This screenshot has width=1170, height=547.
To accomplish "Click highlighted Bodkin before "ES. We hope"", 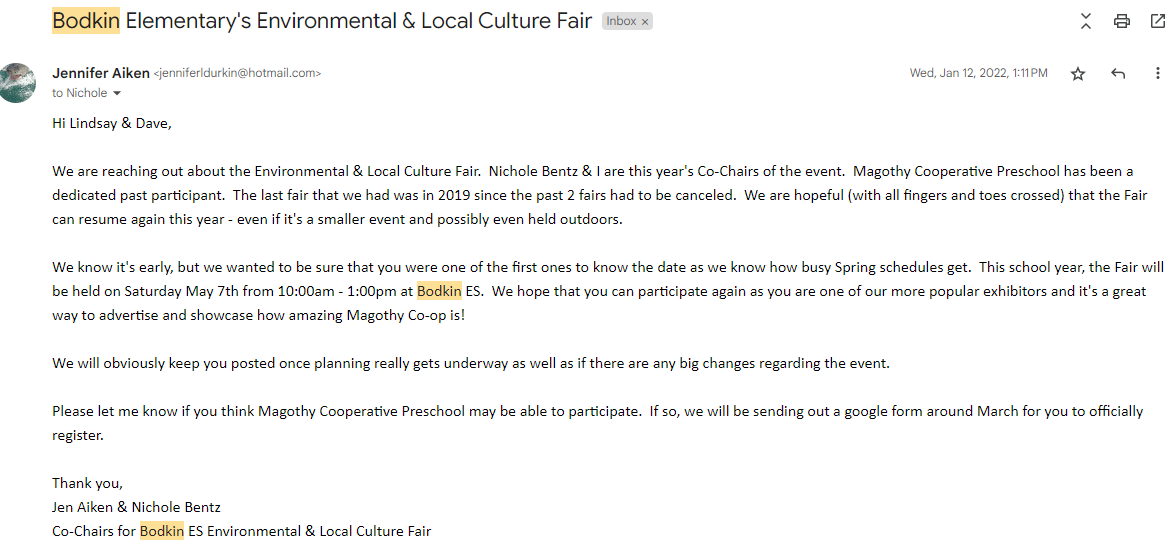I will 439,291.
